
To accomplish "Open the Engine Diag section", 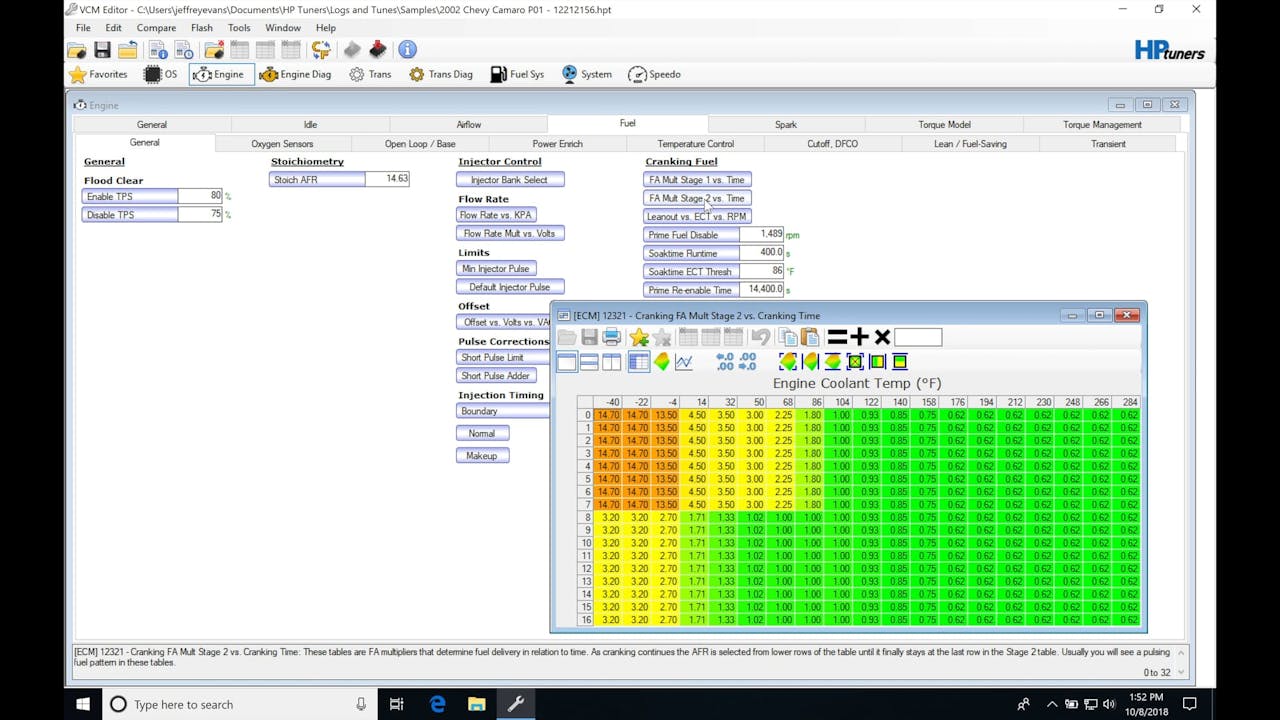I will coord(296,74).
